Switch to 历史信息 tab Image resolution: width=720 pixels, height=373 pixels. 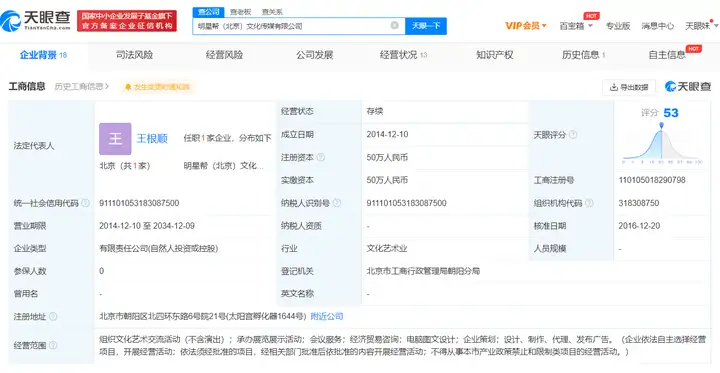click(583, 55)
